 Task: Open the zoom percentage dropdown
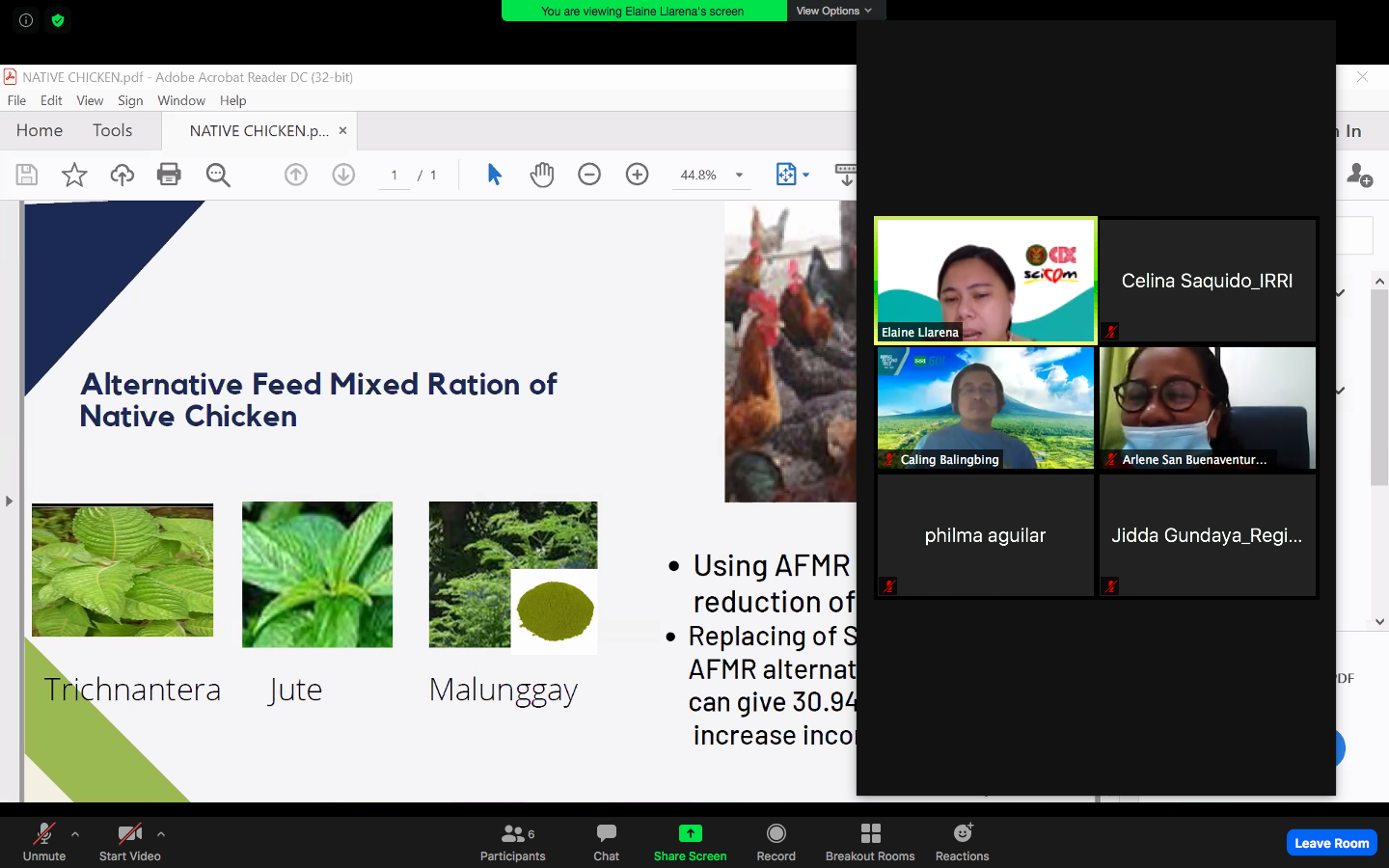739,176
